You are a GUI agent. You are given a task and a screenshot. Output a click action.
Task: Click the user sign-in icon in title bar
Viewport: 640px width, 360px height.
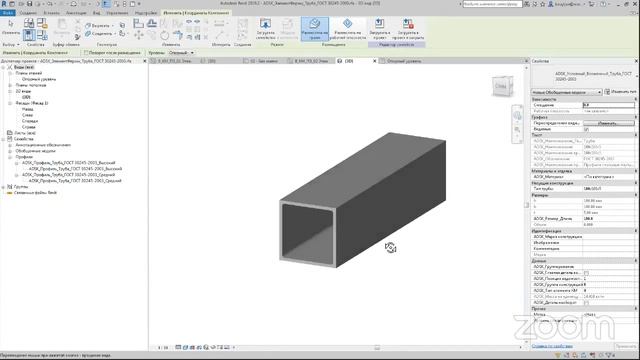click(551, 4)
